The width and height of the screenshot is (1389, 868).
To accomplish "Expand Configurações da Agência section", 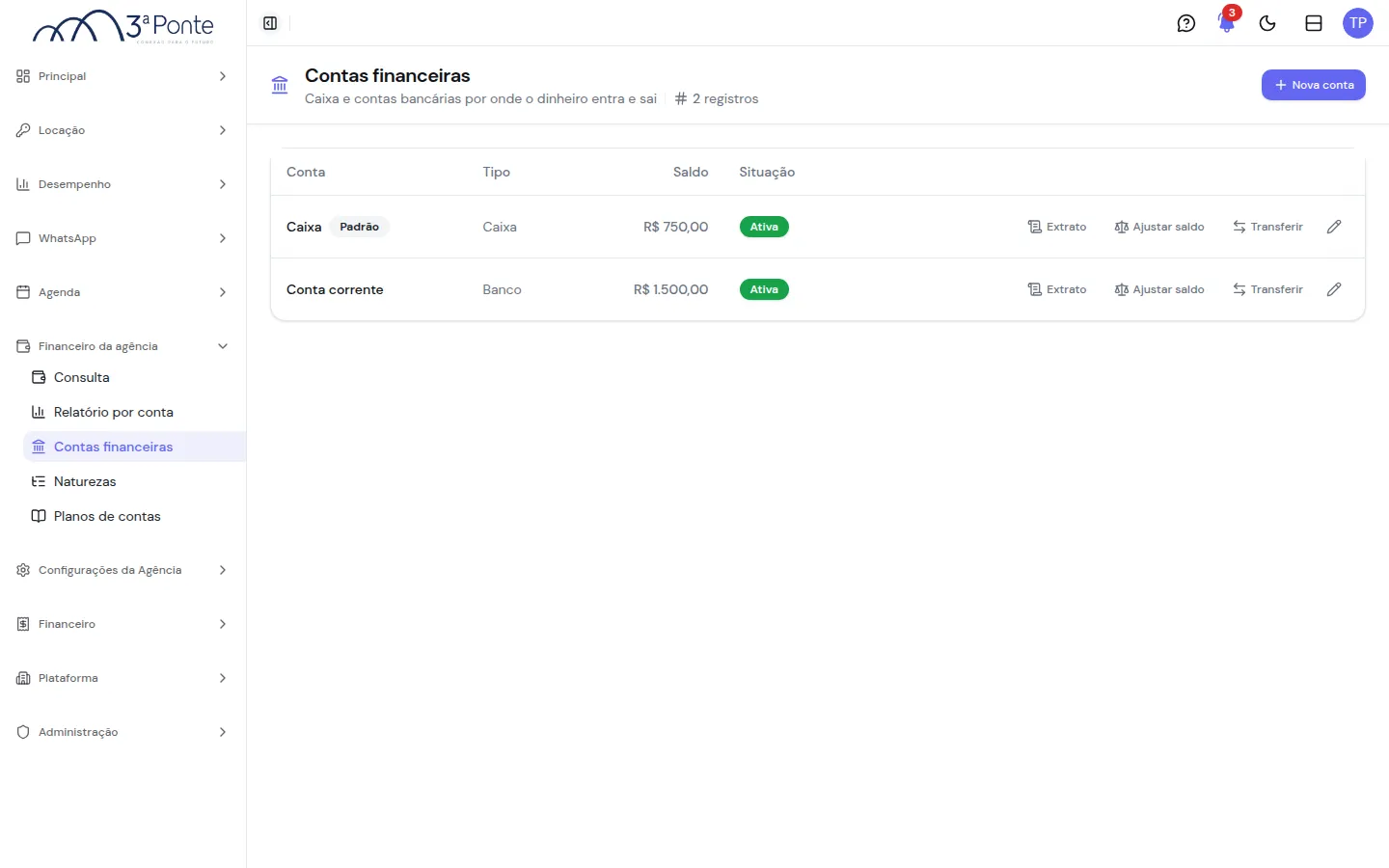I will point(123,570).
